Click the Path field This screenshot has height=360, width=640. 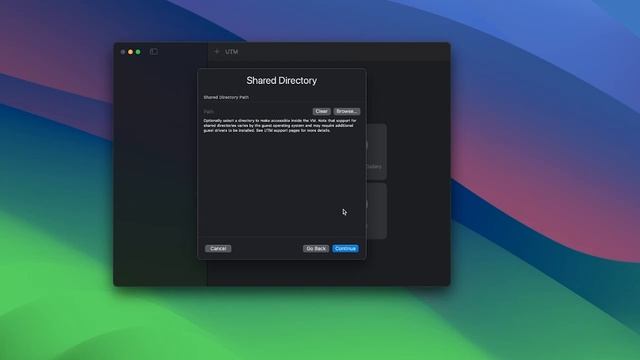tap(257, 111)
